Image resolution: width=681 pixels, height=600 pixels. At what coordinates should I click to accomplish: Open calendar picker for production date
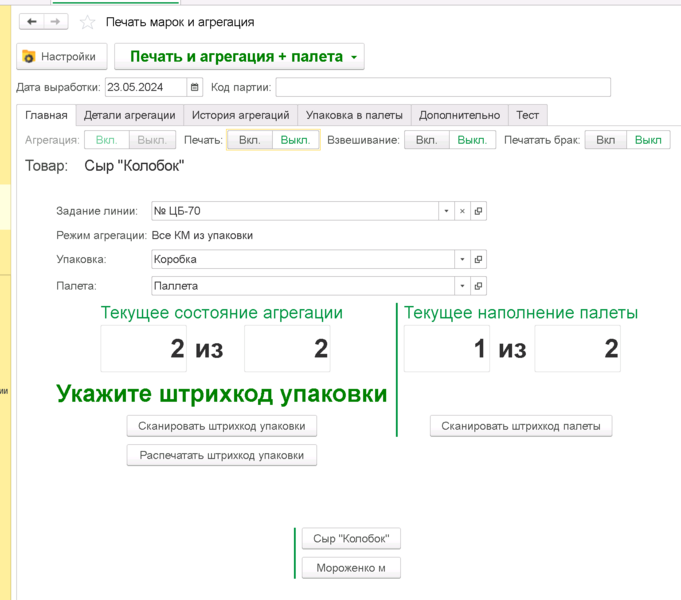point(195,87)
